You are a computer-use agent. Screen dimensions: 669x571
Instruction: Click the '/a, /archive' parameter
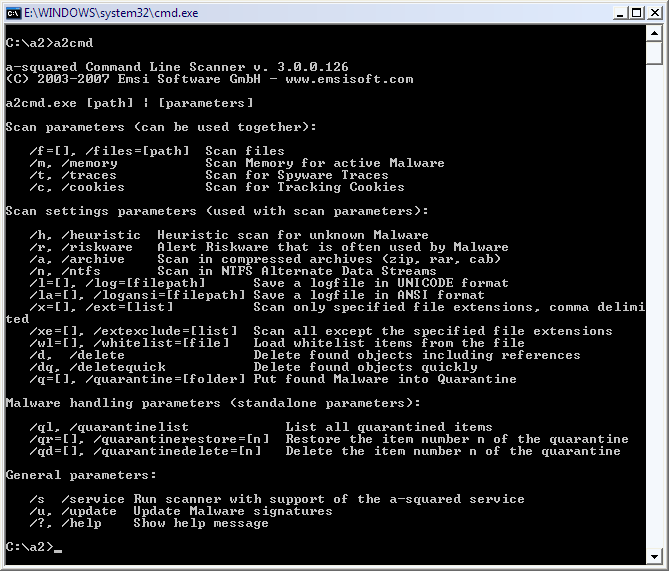point(77,259)
